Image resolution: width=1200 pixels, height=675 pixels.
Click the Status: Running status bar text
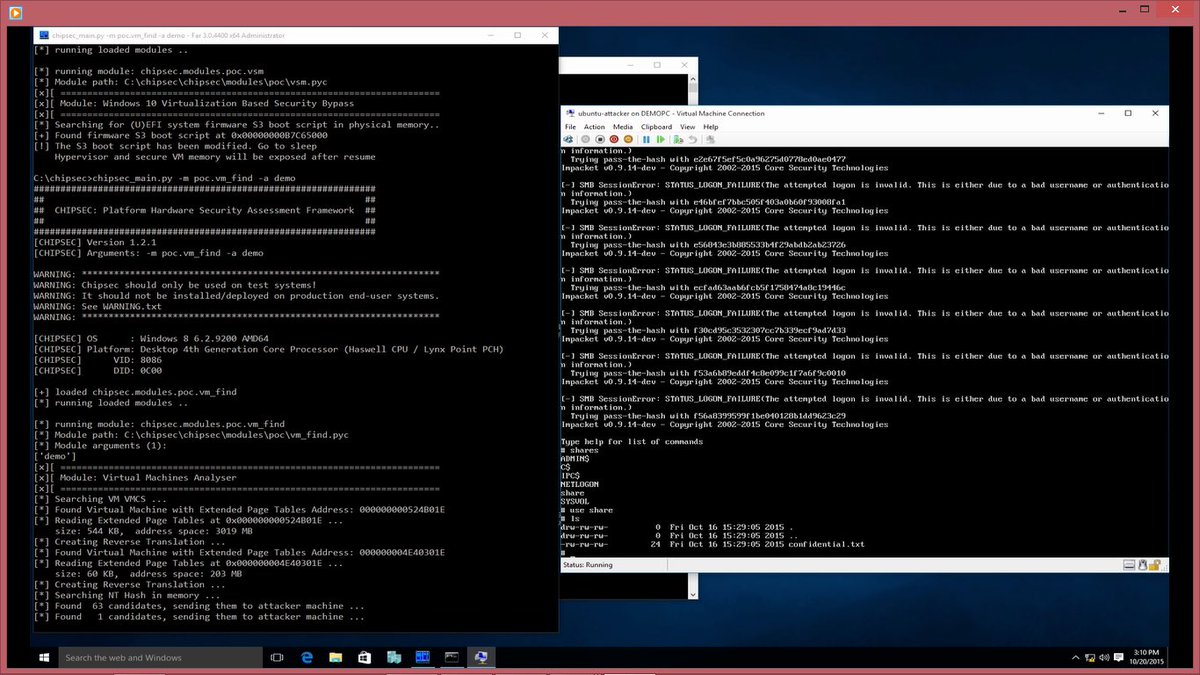pyautogui.click(x=588, y=565)
